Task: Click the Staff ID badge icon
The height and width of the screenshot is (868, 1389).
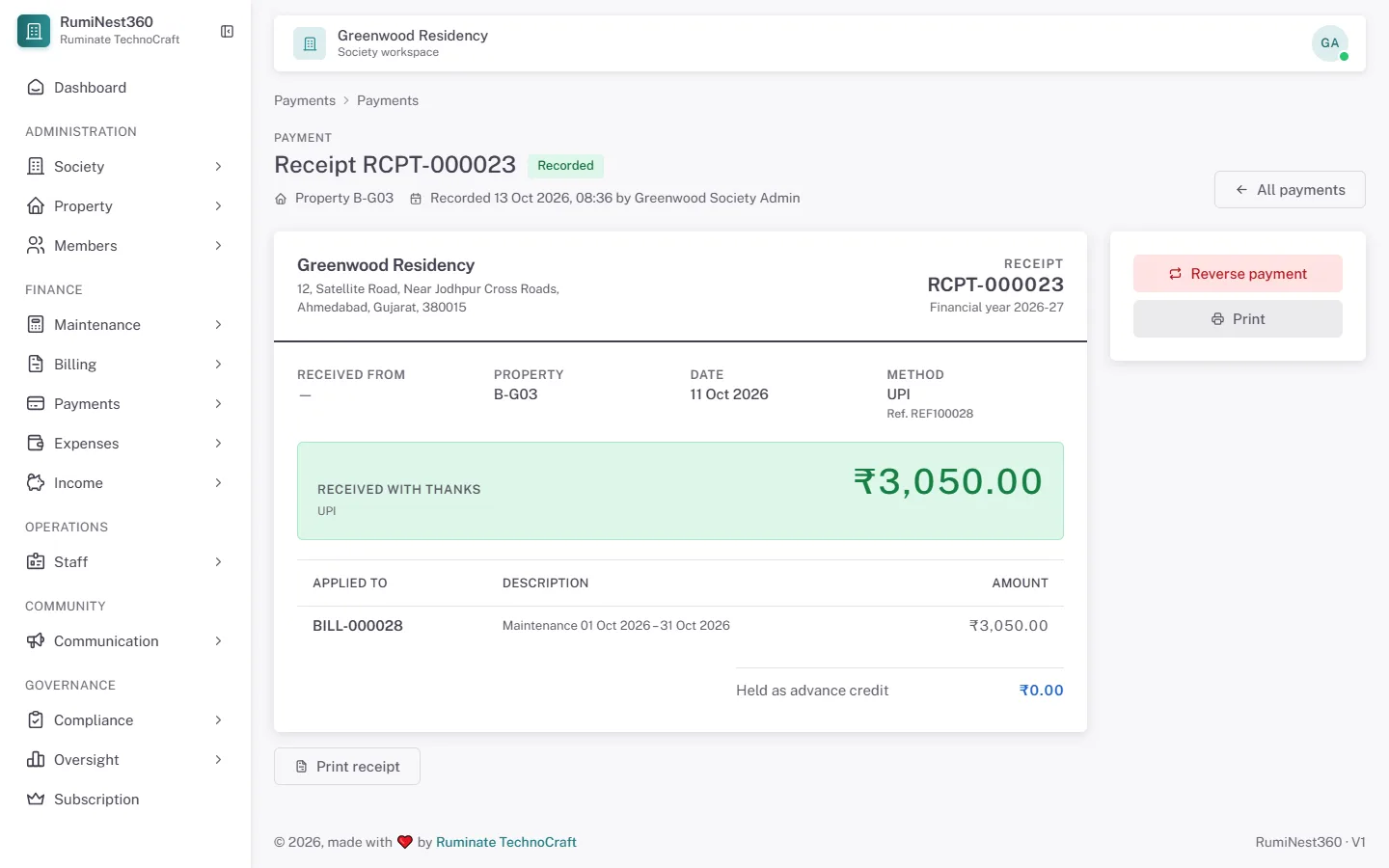Action: 36,562
